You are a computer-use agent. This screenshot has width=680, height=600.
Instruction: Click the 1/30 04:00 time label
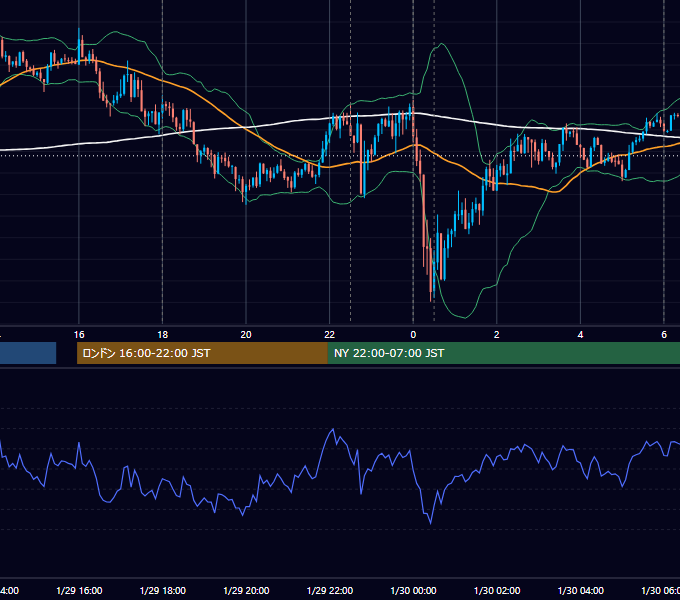(581, 590)
